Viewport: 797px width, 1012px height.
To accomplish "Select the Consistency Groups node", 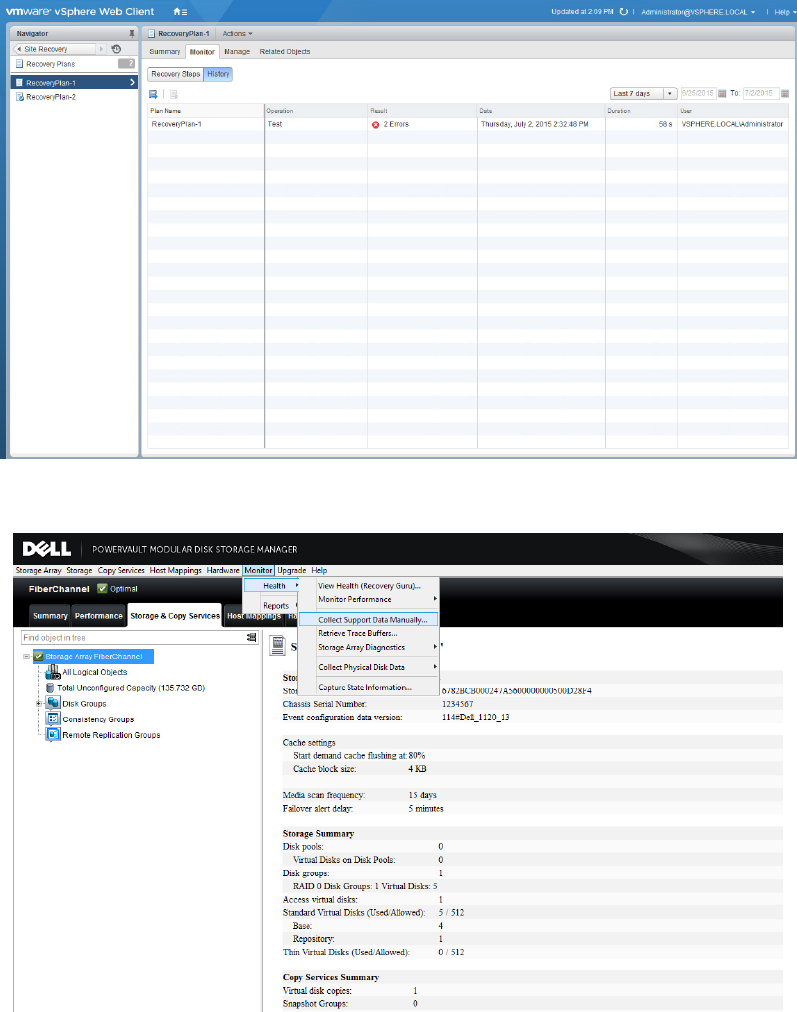I will (97, 719).
